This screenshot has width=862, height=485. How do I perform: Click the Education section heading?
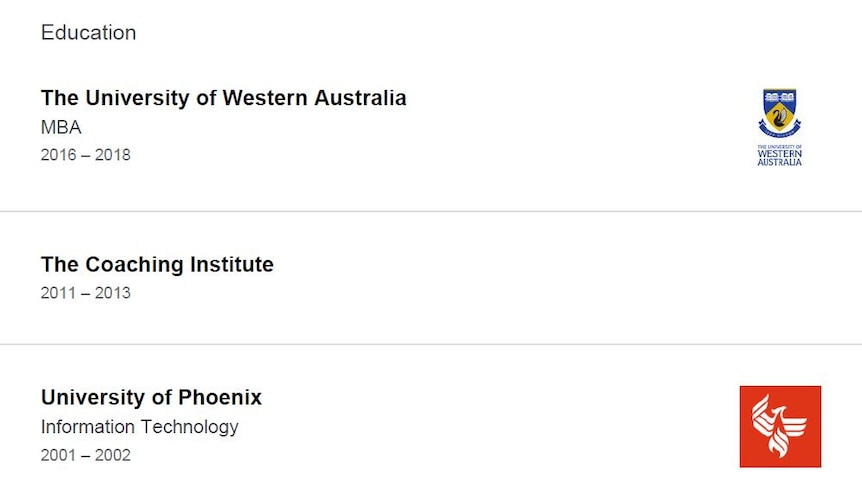[x=89, y=32]
